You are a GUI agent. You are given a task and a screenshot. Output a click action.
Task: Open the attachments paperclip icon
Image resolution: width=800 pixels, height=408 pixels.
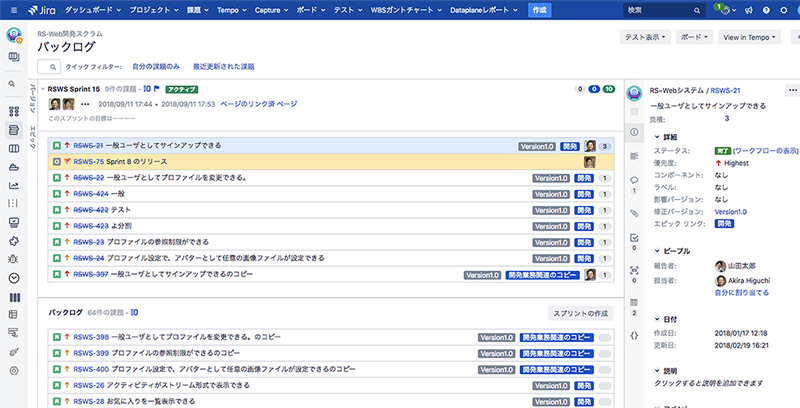(x=634, y=213)
